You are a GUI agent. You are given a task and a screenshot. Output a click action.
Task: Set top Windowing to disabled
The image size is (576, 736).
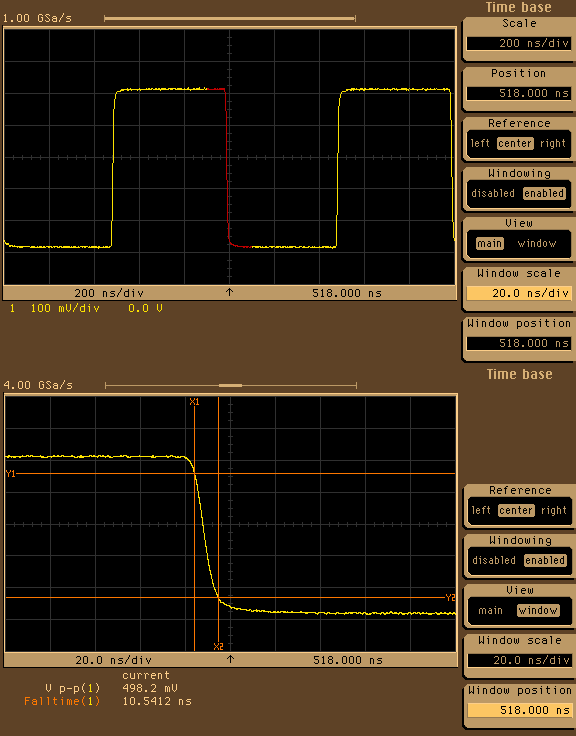click(x=493, y=193)
